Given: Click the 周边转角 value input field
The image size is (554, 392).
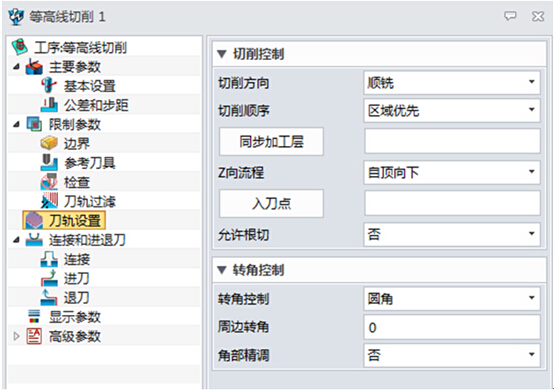Looking at the screenshot, I should pos(452,327).
